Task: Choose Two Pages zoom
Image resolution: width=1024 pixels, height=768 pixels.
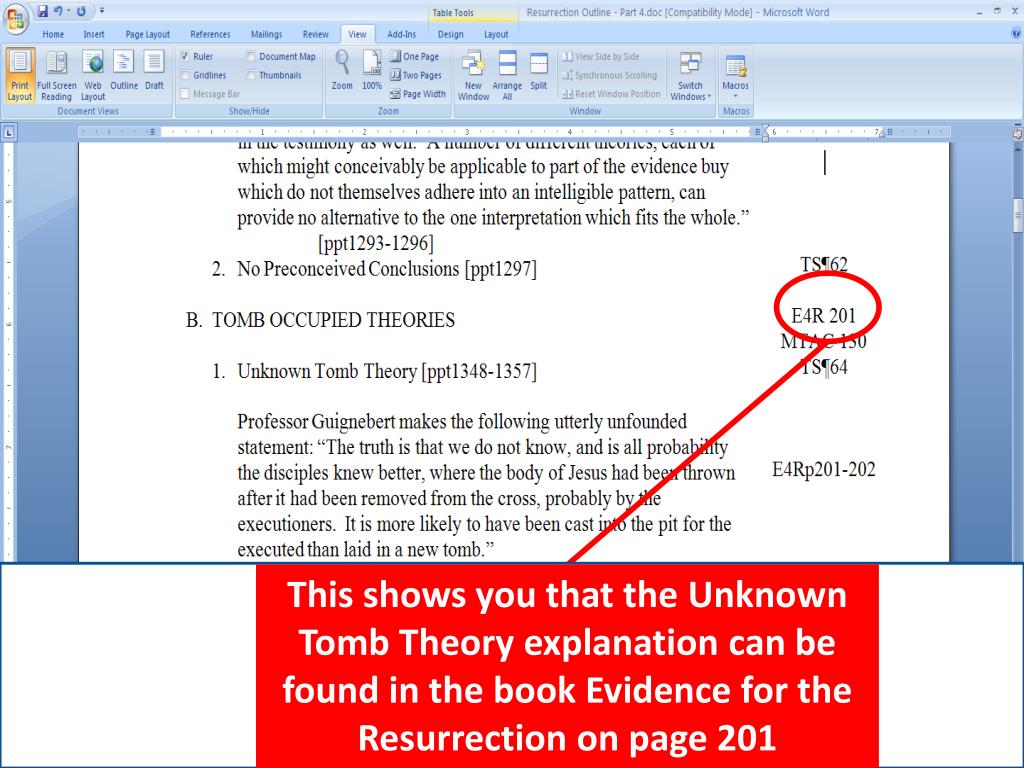Action: [416, 75]
